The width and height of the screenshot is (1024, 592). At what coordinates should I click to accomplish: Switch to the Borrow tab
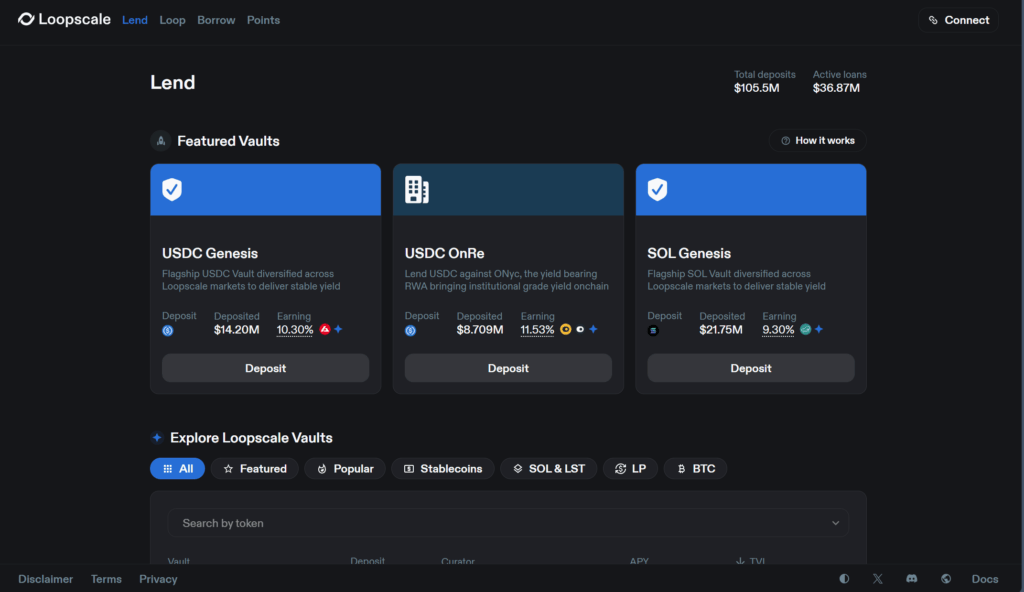[216, 19]
